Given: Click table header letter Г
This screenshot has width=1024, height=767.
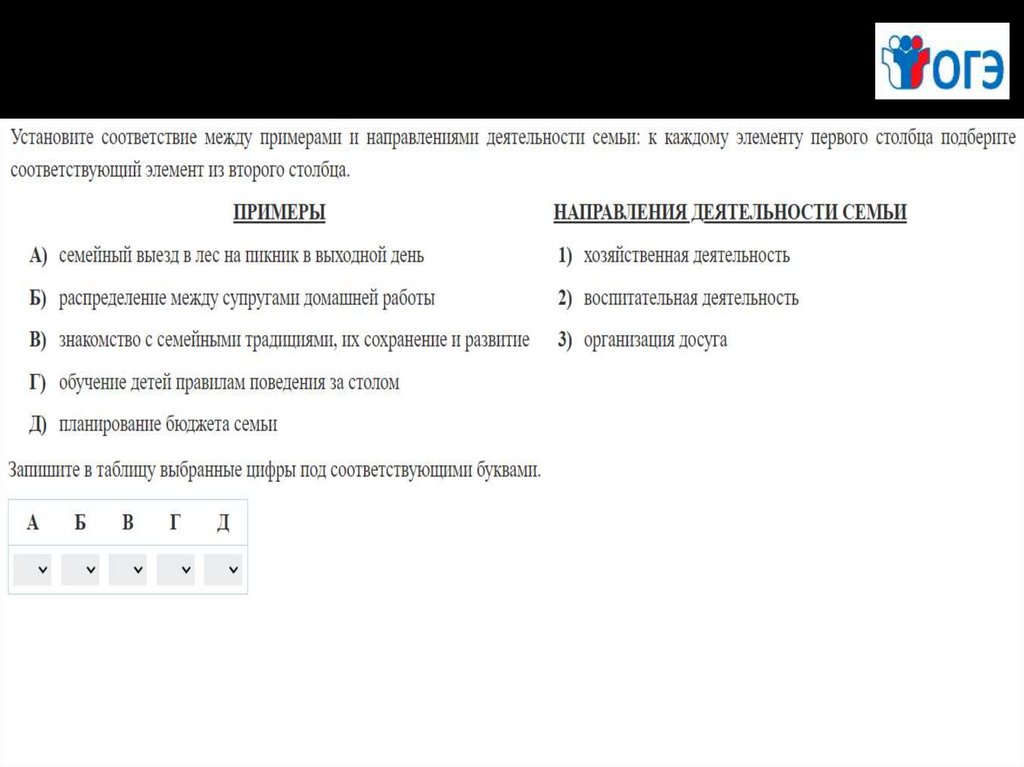Looking at the screenshot, I should click(x=175, y=522).
